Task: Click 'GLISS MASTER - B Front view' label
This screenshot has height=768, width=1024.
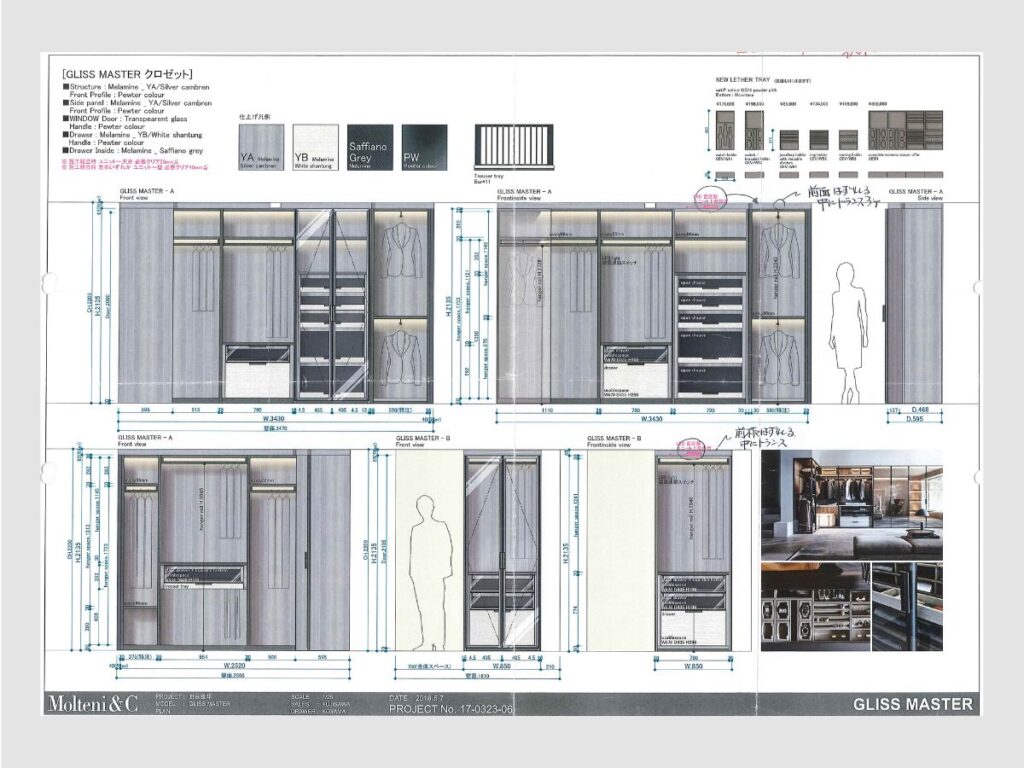Action: tap(422, 441)
